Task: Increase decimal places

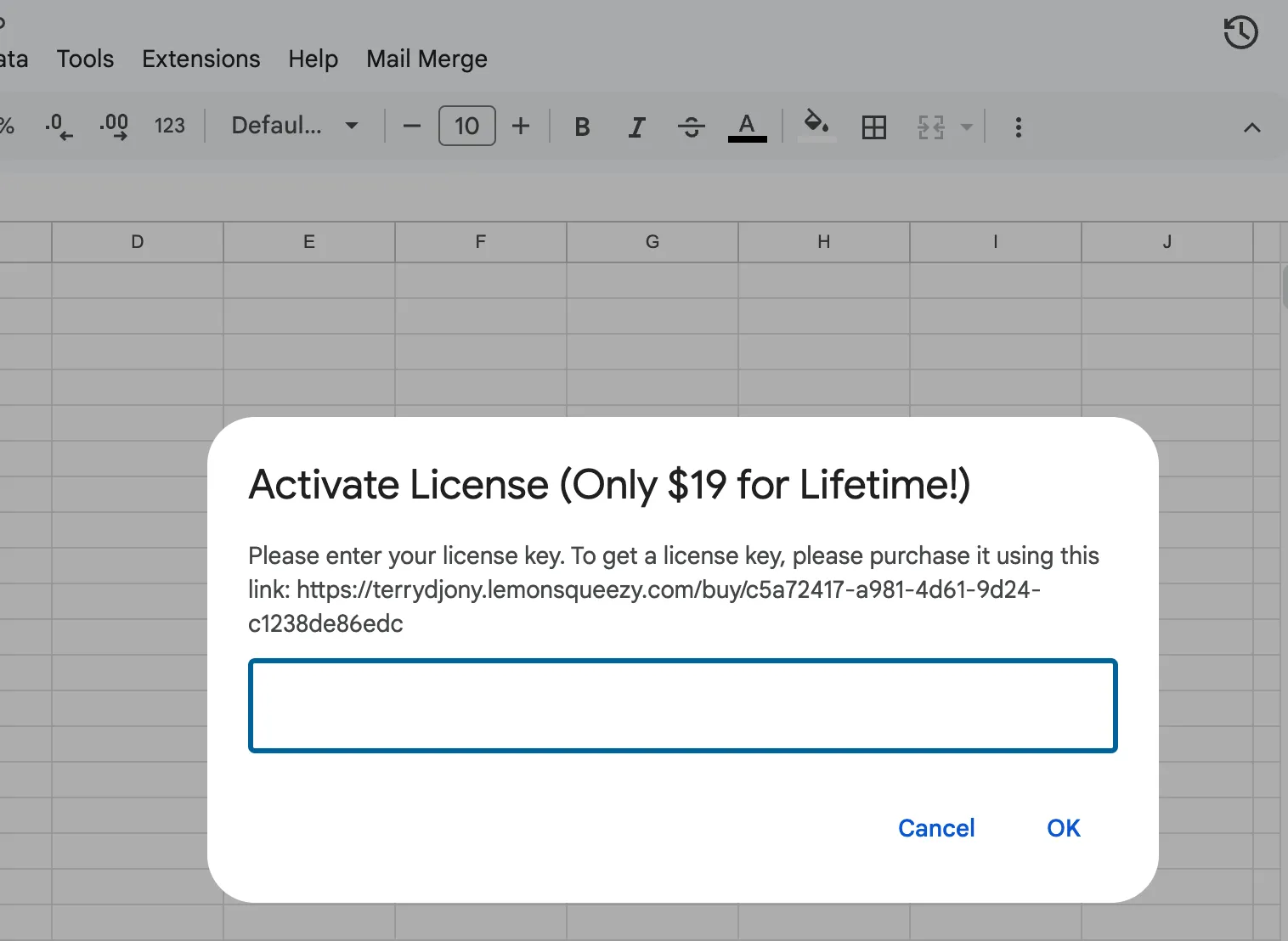Action: point(114,127)
